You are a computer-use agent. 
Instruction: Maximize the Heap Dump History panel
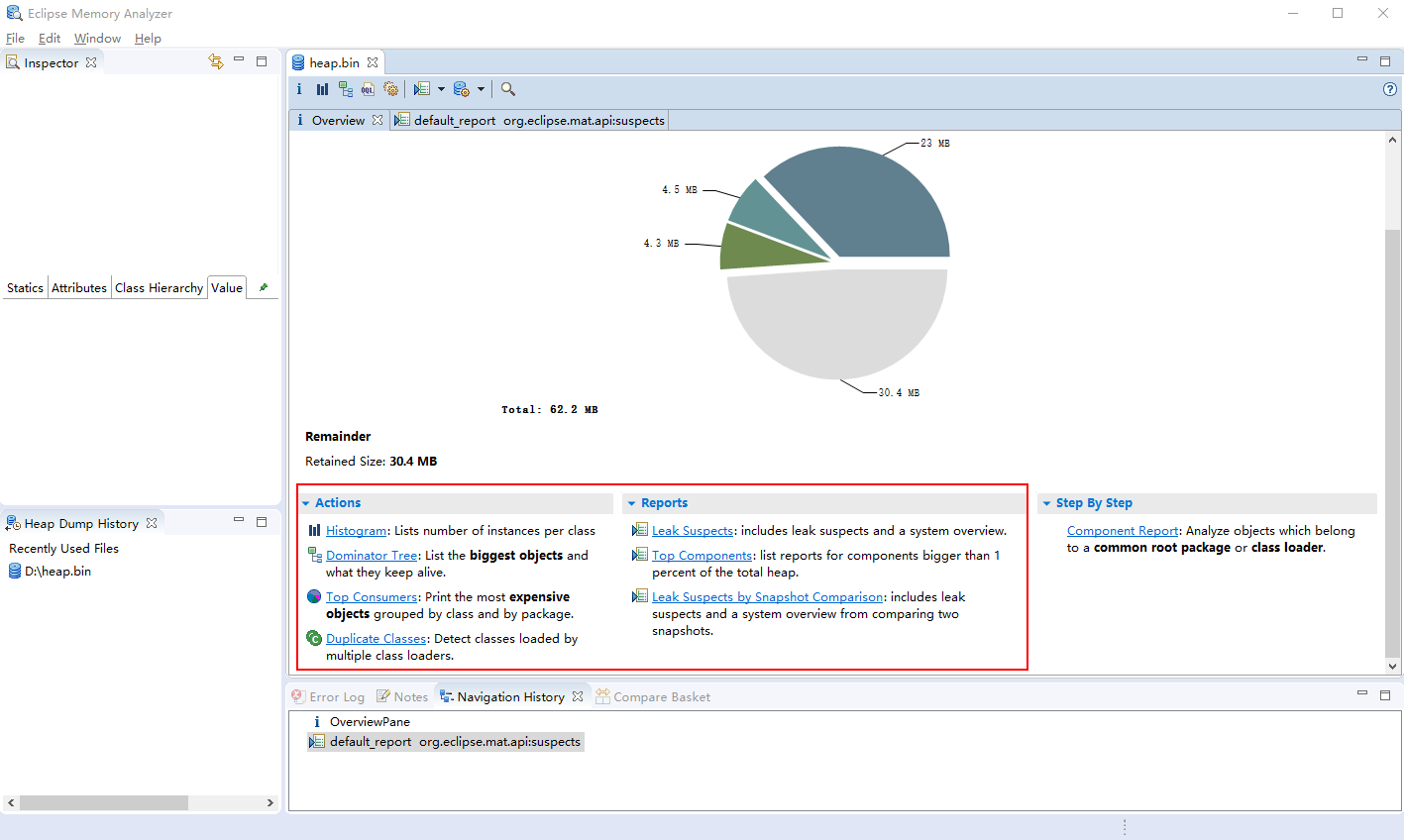pos(262,521)
